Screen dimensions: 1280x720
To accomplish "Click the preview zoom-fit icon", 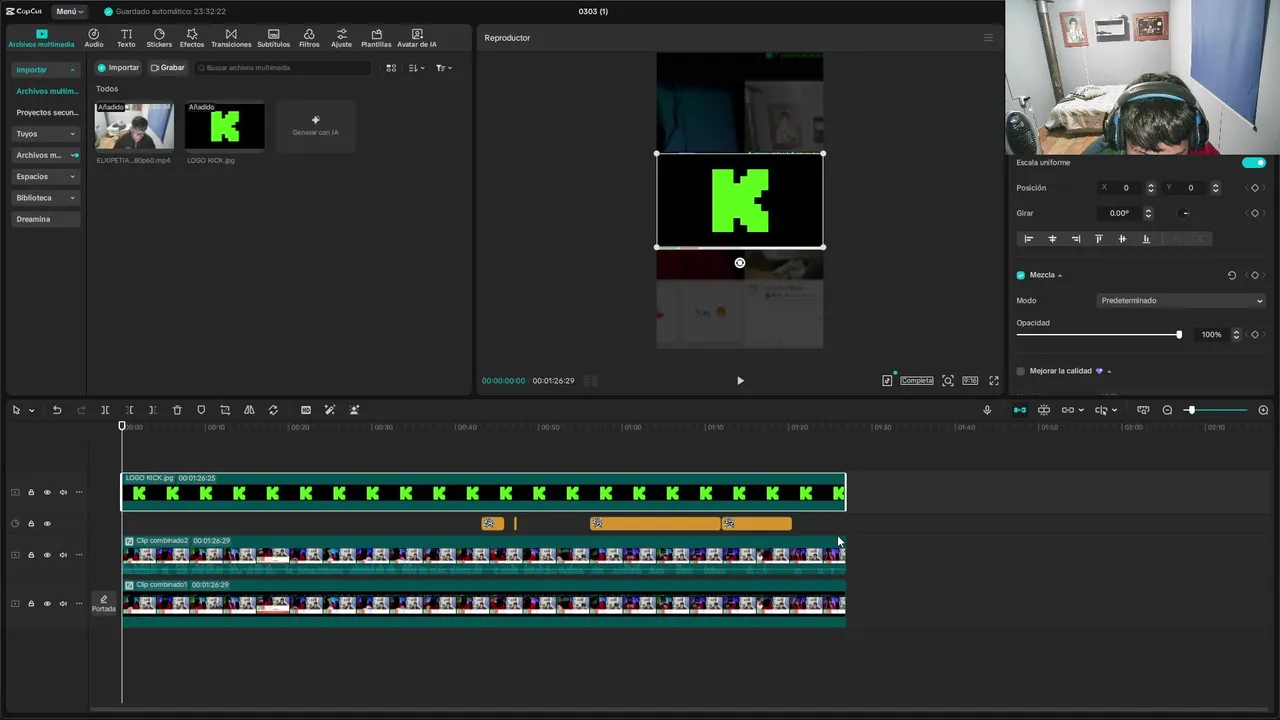I will [948, 381].
